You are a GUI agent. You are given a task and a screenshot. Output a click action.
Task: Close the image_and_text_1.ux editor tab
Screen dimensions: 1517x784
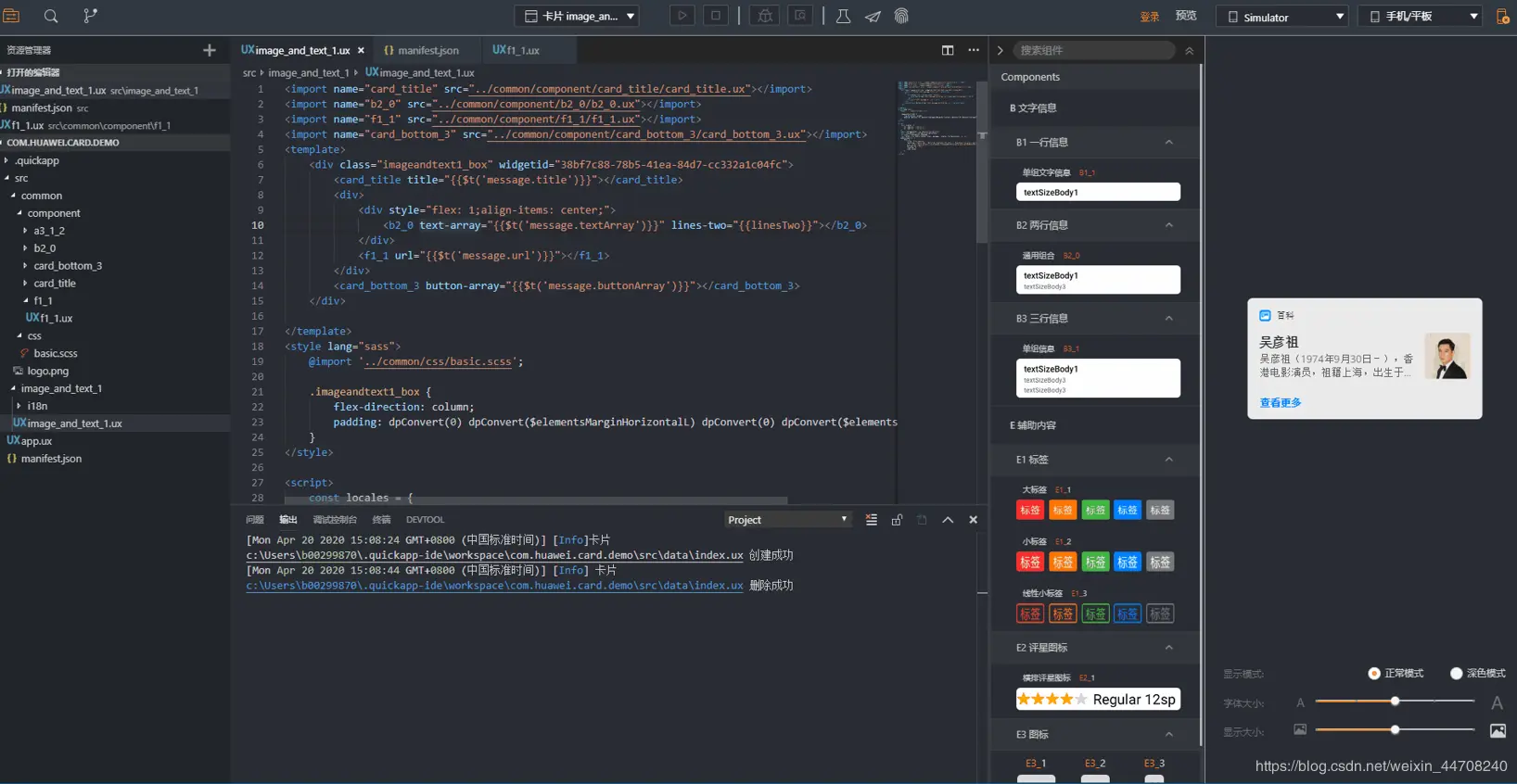[x=361, y=51]
